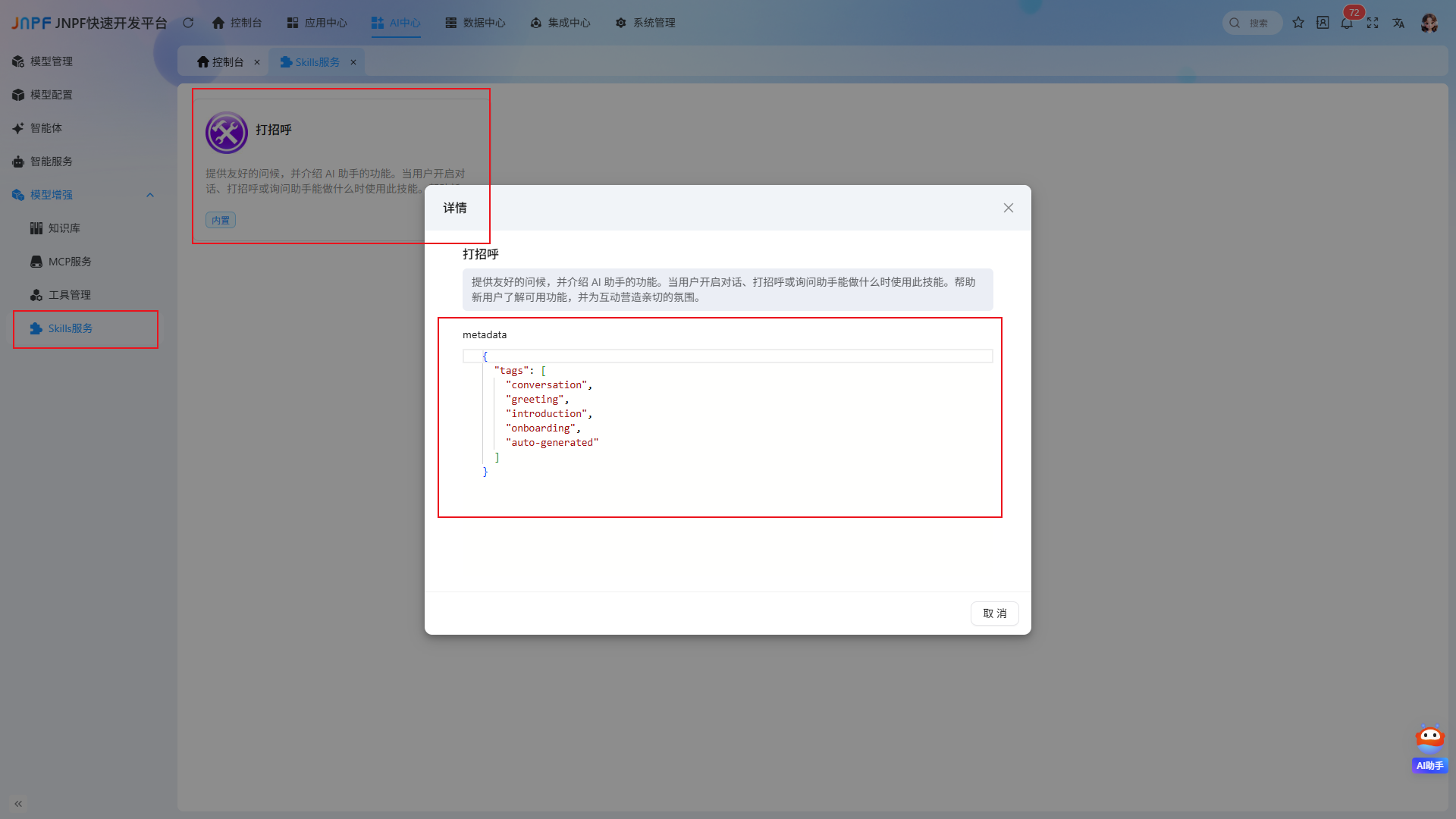Viewport: 1456px width, 819px height.
Task: Open the user avatar menu
Action: [x=1429, y=23]
